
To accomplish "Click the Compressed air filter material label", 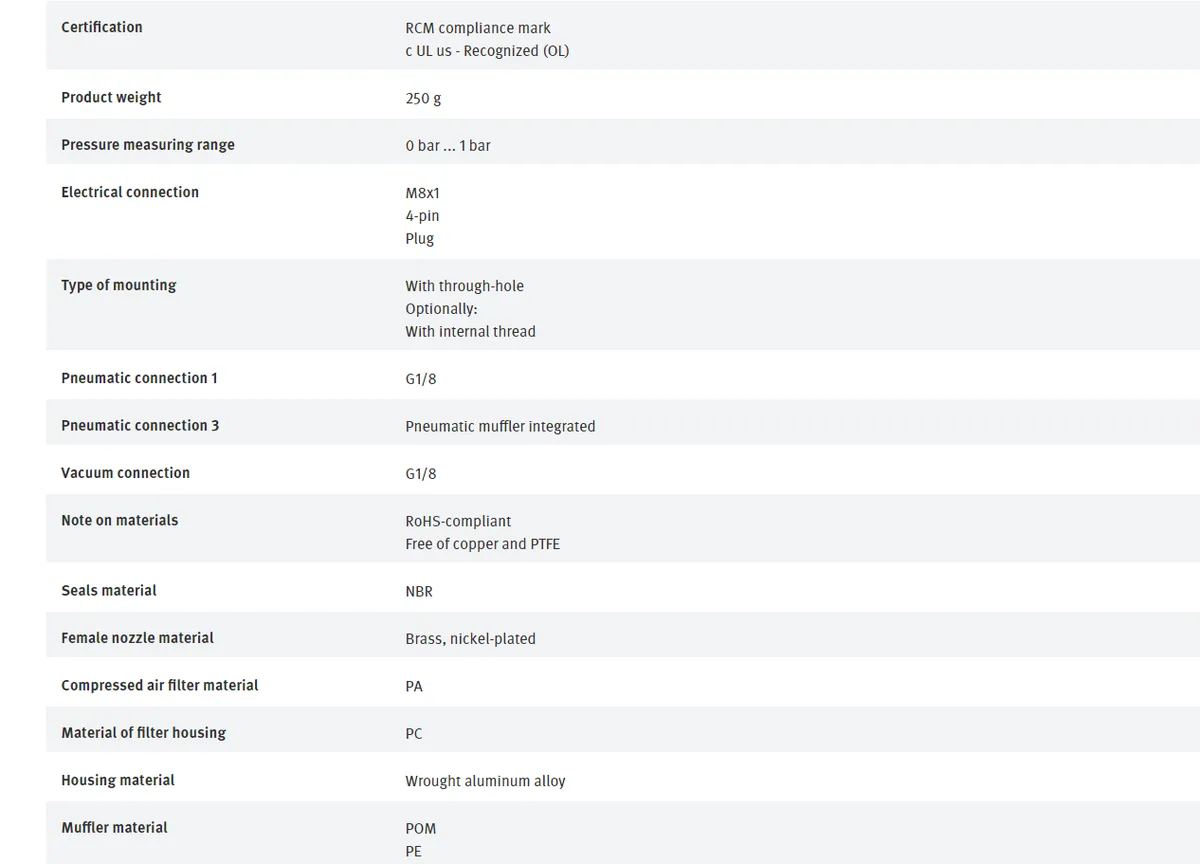I will tap(160, 685).
